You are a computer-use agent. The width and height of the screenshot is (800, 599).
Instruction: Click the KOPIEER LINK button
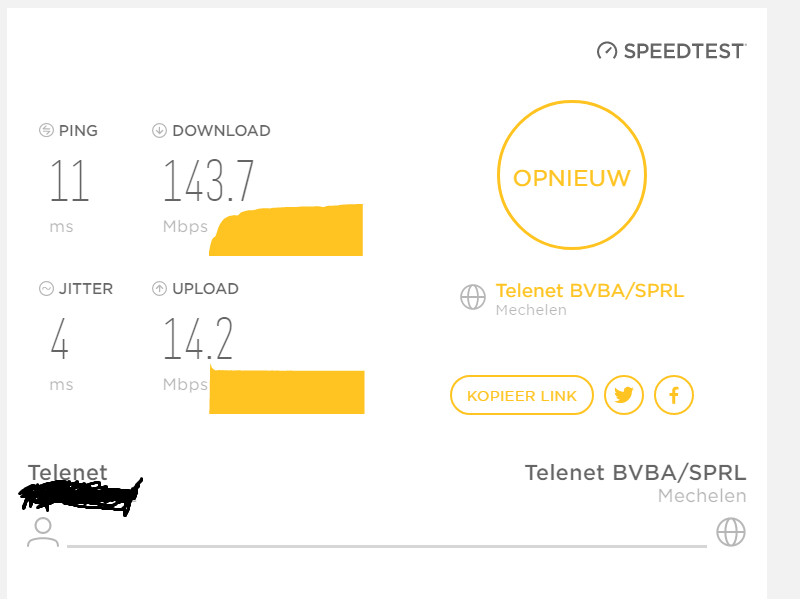click(522, 396)
